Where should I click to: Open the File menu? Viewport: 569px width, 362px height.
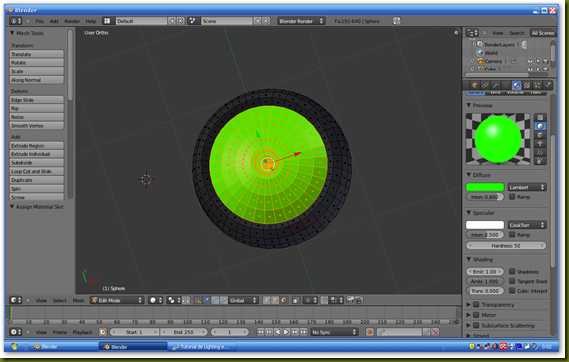[x=40, y=21]
